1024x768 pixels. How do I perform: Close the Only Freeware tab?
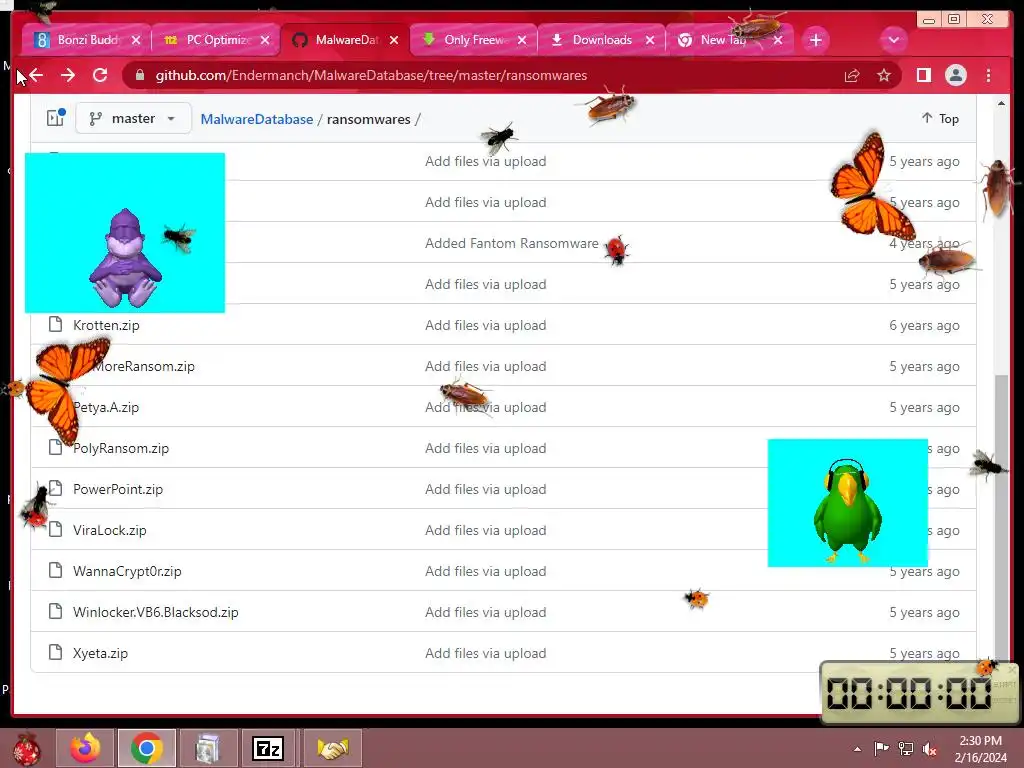[522, 40]
